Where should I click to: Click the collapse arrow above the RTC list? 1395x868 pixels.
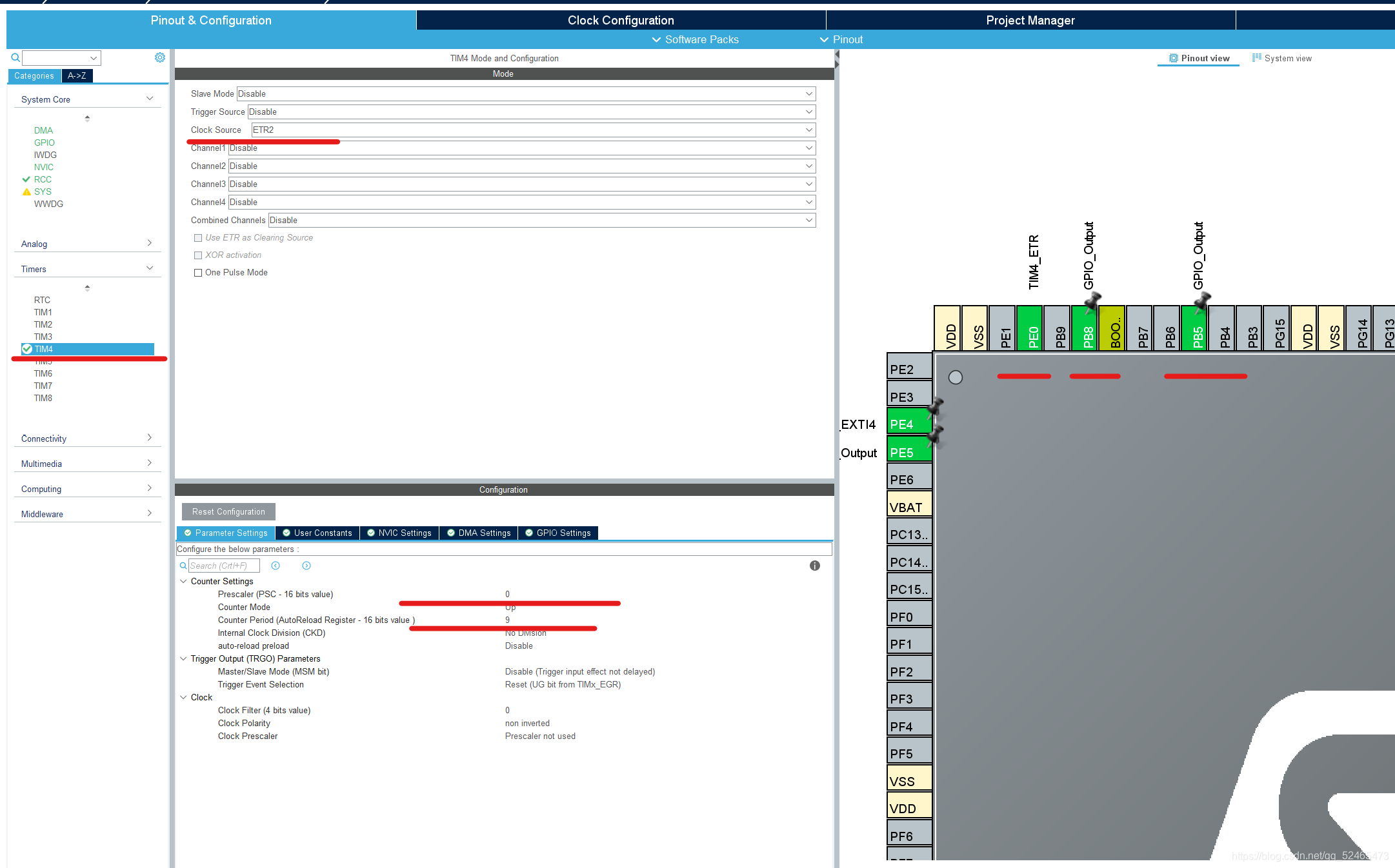(x=87, y=288)
